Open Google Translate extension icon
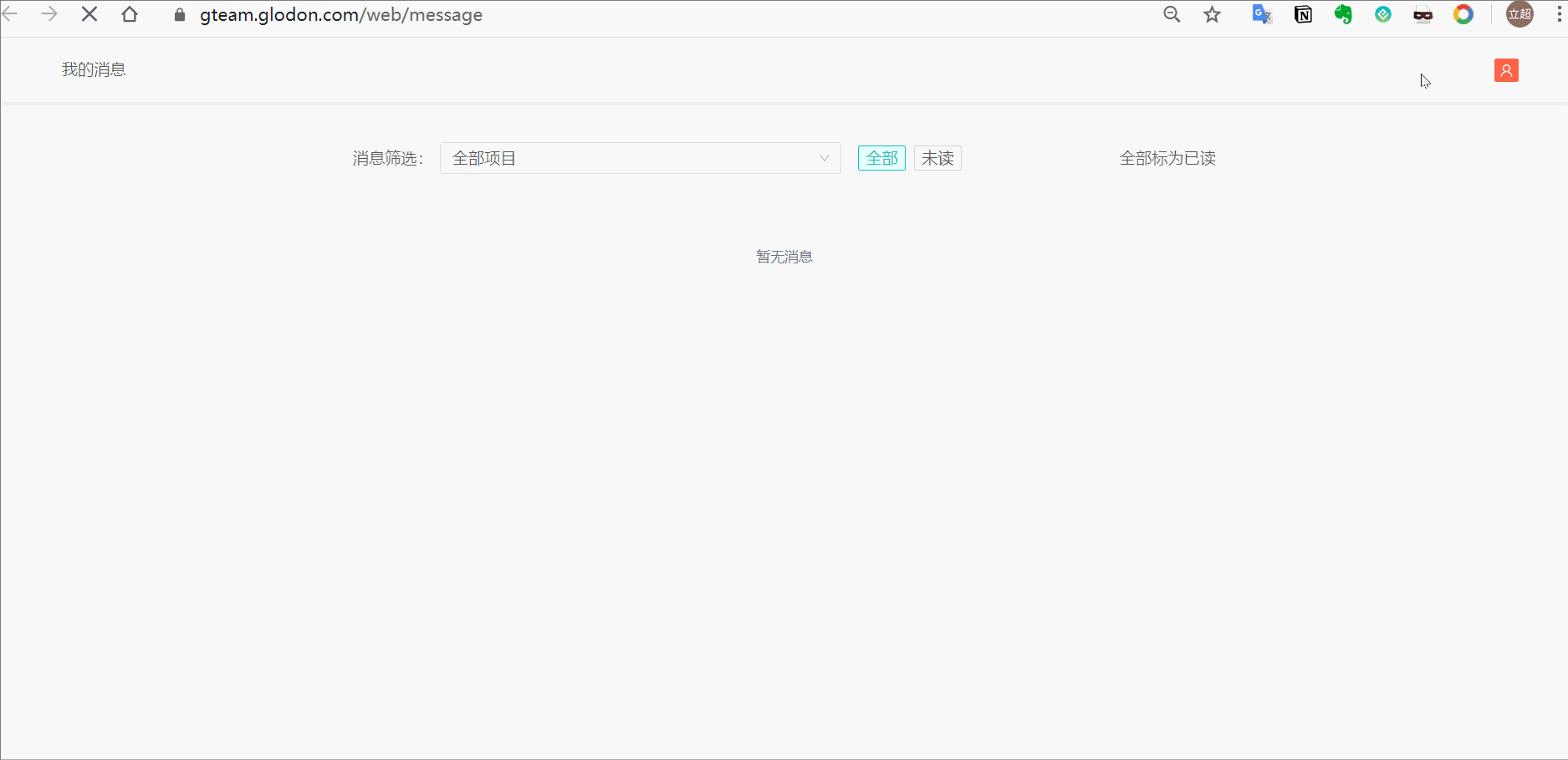Screen dimensions: 1568x760 [x=1261, y=14]
